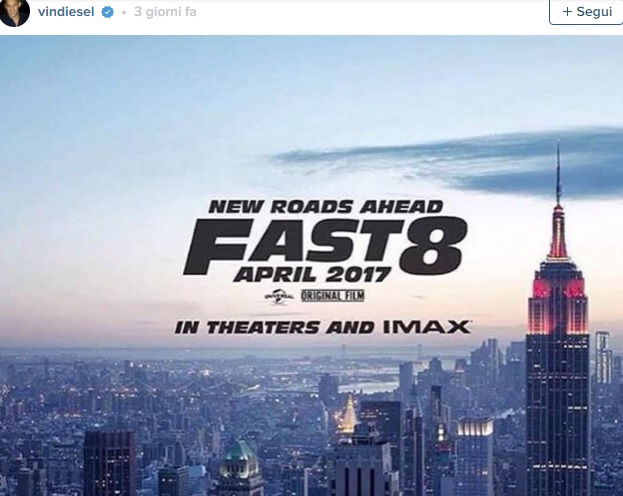The width and height of the screenshot is (623, 496).
Task: Click the white-lit rooftop beside the Empire State Building
Action: (475, 427)
